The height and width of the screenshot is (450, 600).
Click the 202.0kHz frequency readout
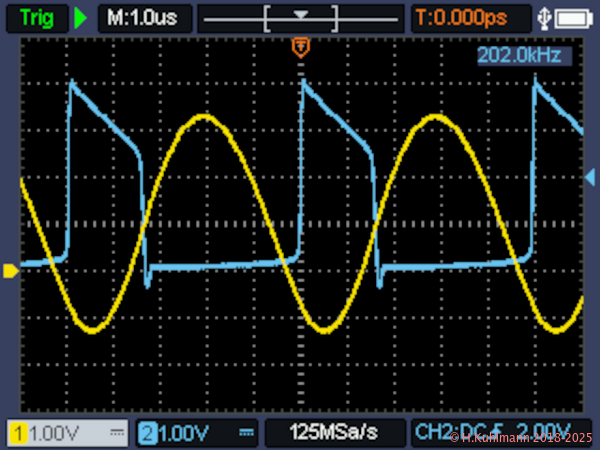click(x=525, y=55)
